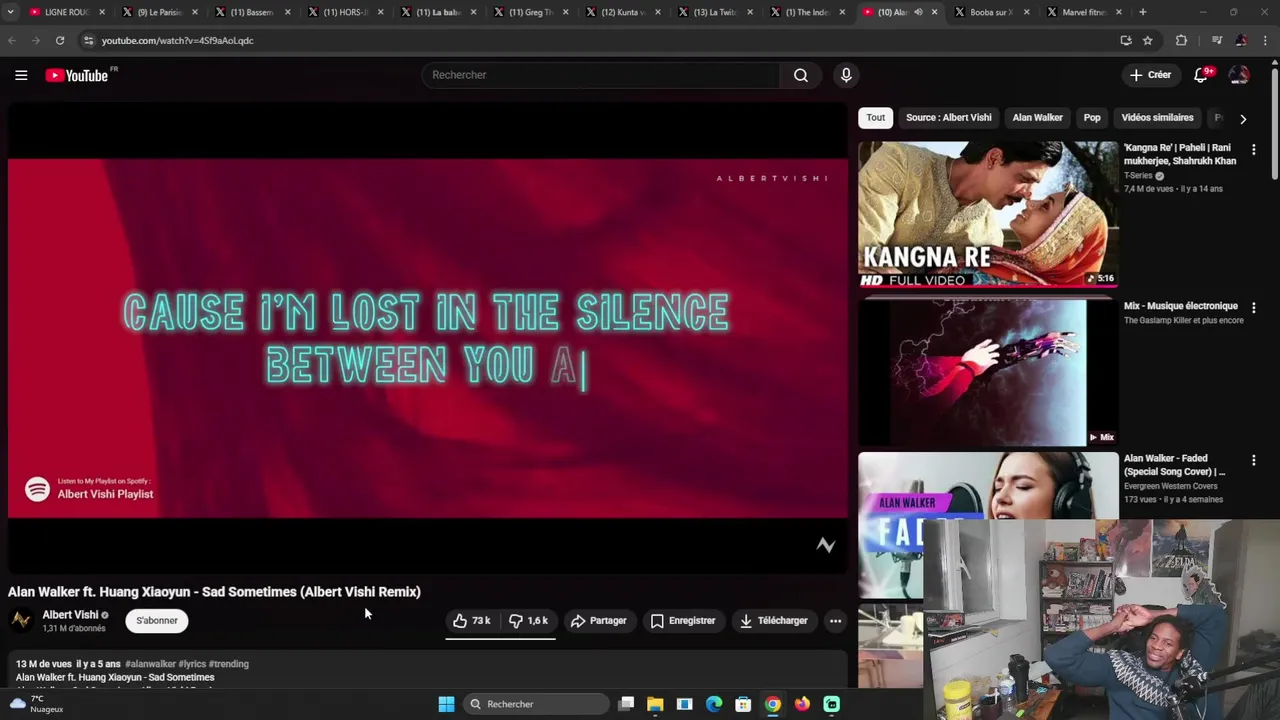
Task: Click the Partager share button
Action: [x=598, y=621]
